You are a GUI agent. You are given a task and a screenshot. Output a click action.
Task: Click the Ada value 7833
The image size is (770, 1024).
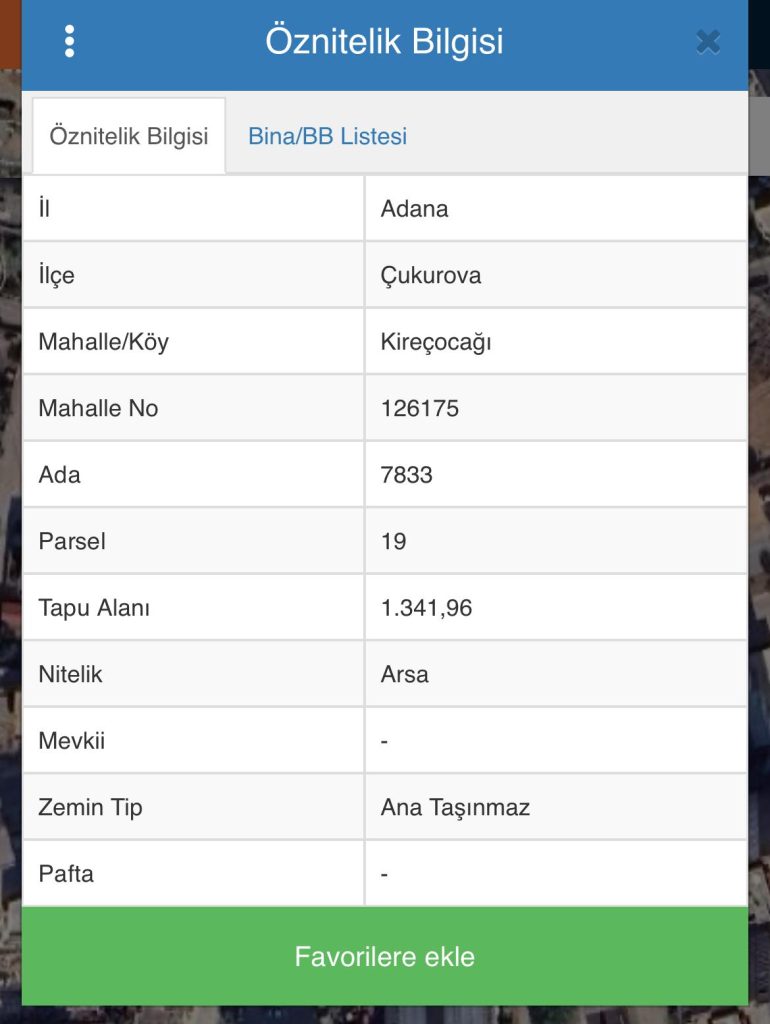coord(407,474)
